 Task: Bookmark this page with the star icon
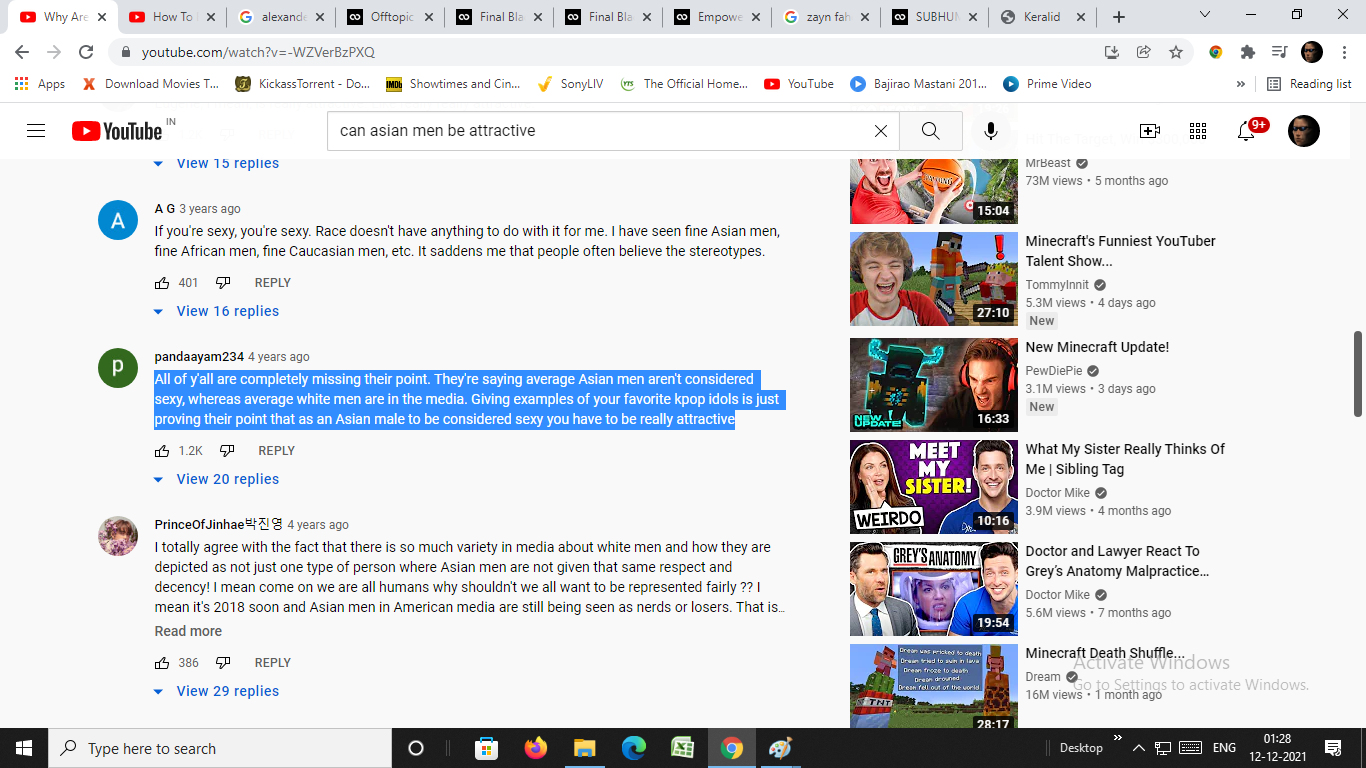[1176, 52]
